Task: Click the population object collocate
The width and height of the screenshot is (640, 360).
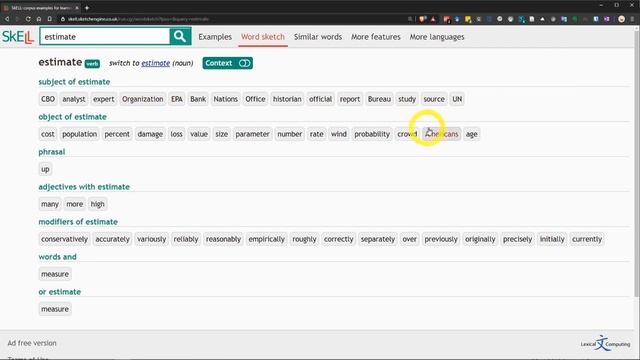Action: (x=80, y=134)
